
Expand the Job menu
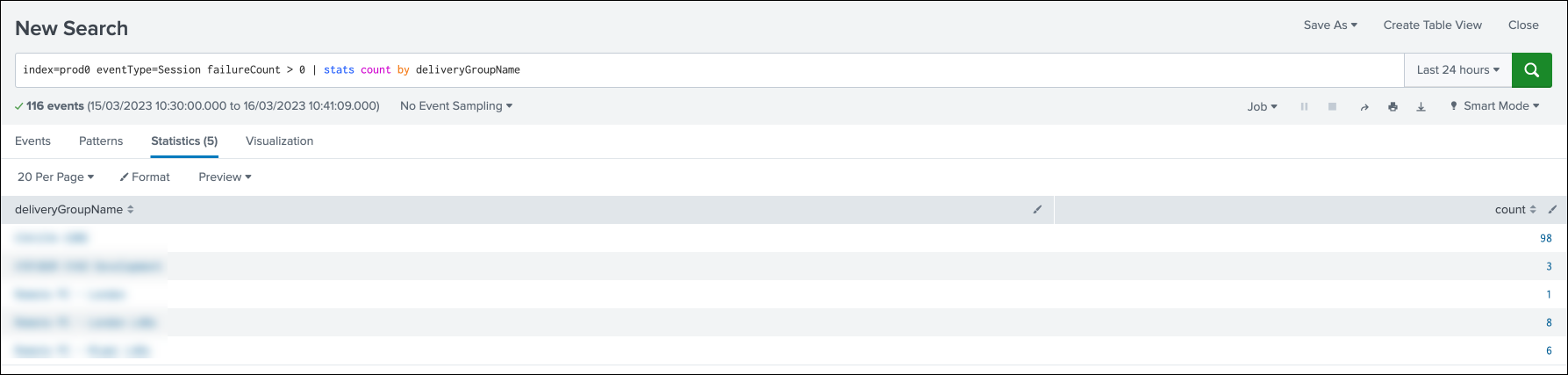[1262, 107]
